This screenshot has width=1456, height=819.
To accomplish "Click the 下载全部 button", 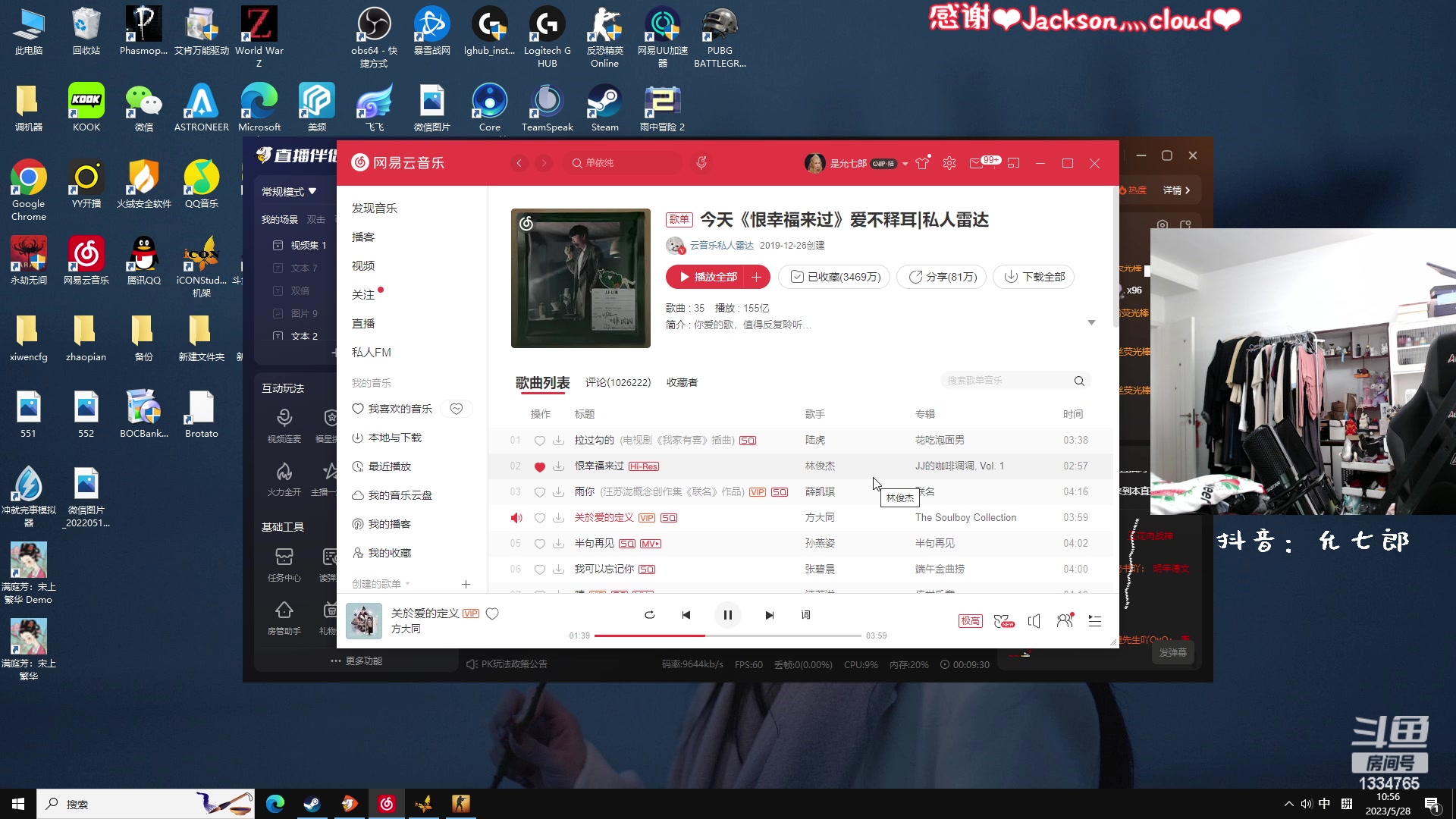I will point(1034,277).
